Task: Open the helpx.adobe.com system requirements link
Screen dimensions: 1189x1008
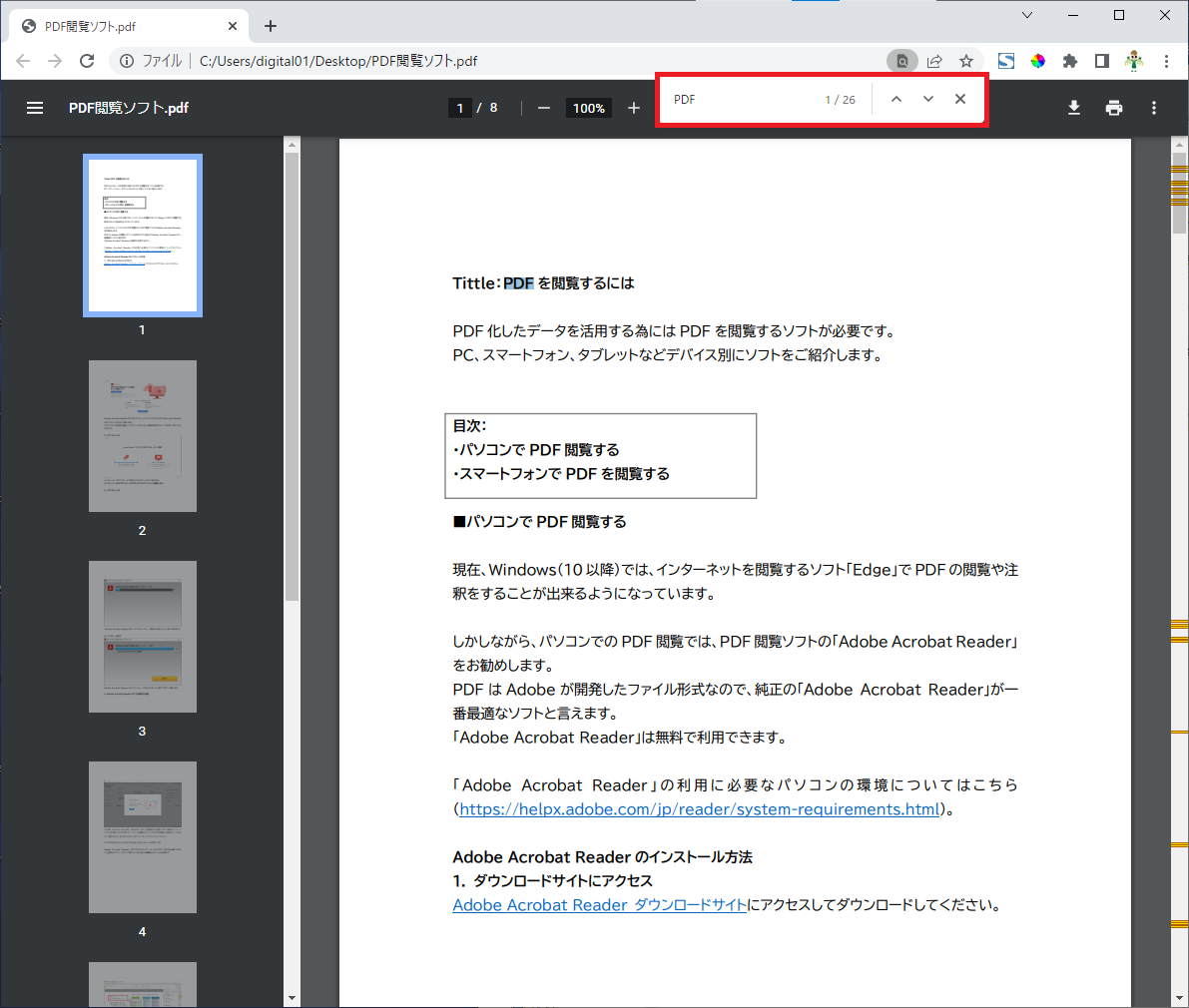Action: click(699, 809)
